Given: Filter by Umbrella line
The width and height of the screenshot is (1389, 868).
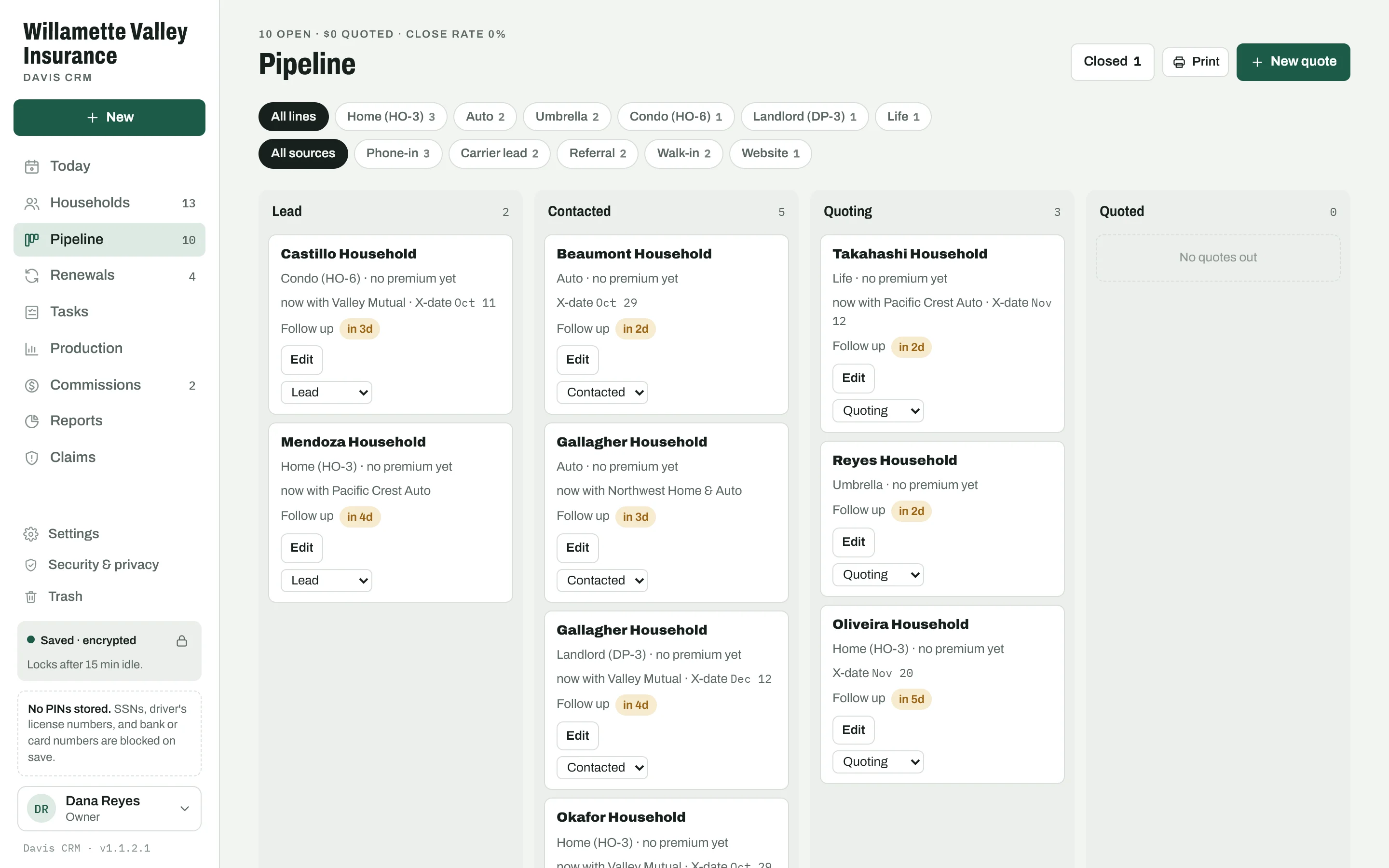Looking at the screenshot, I should point(567,117).
